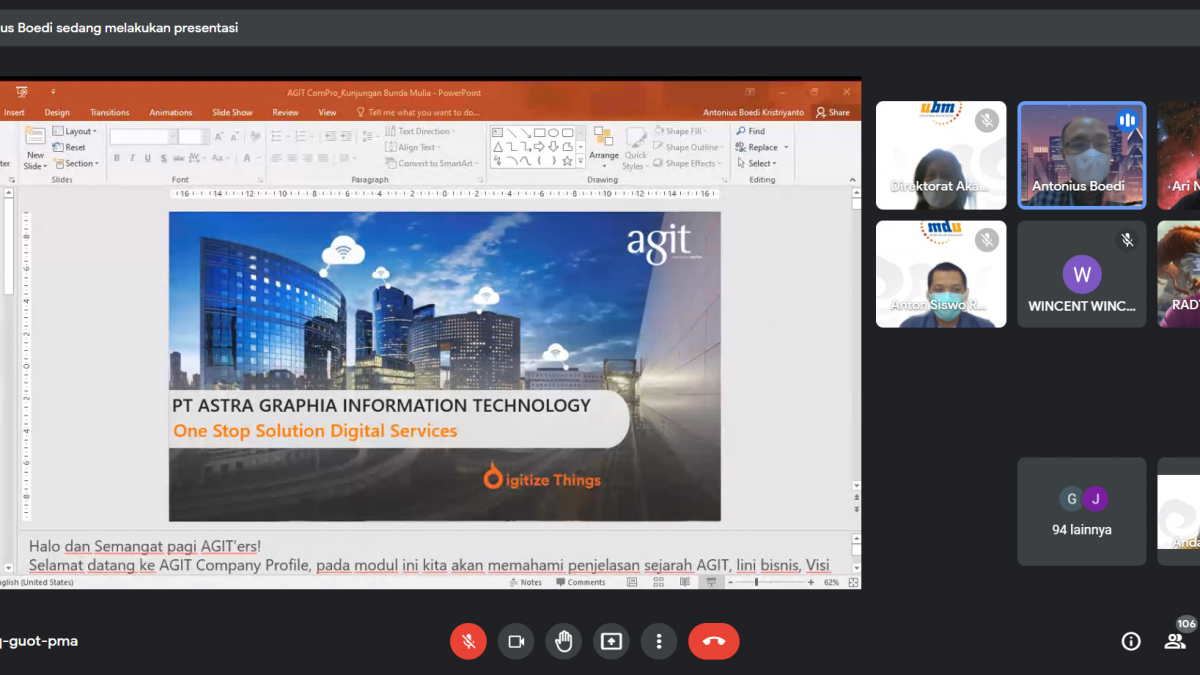The image size is (1200, 675).
Task: Open the View ribbon tab
Action: coord(327,113)
